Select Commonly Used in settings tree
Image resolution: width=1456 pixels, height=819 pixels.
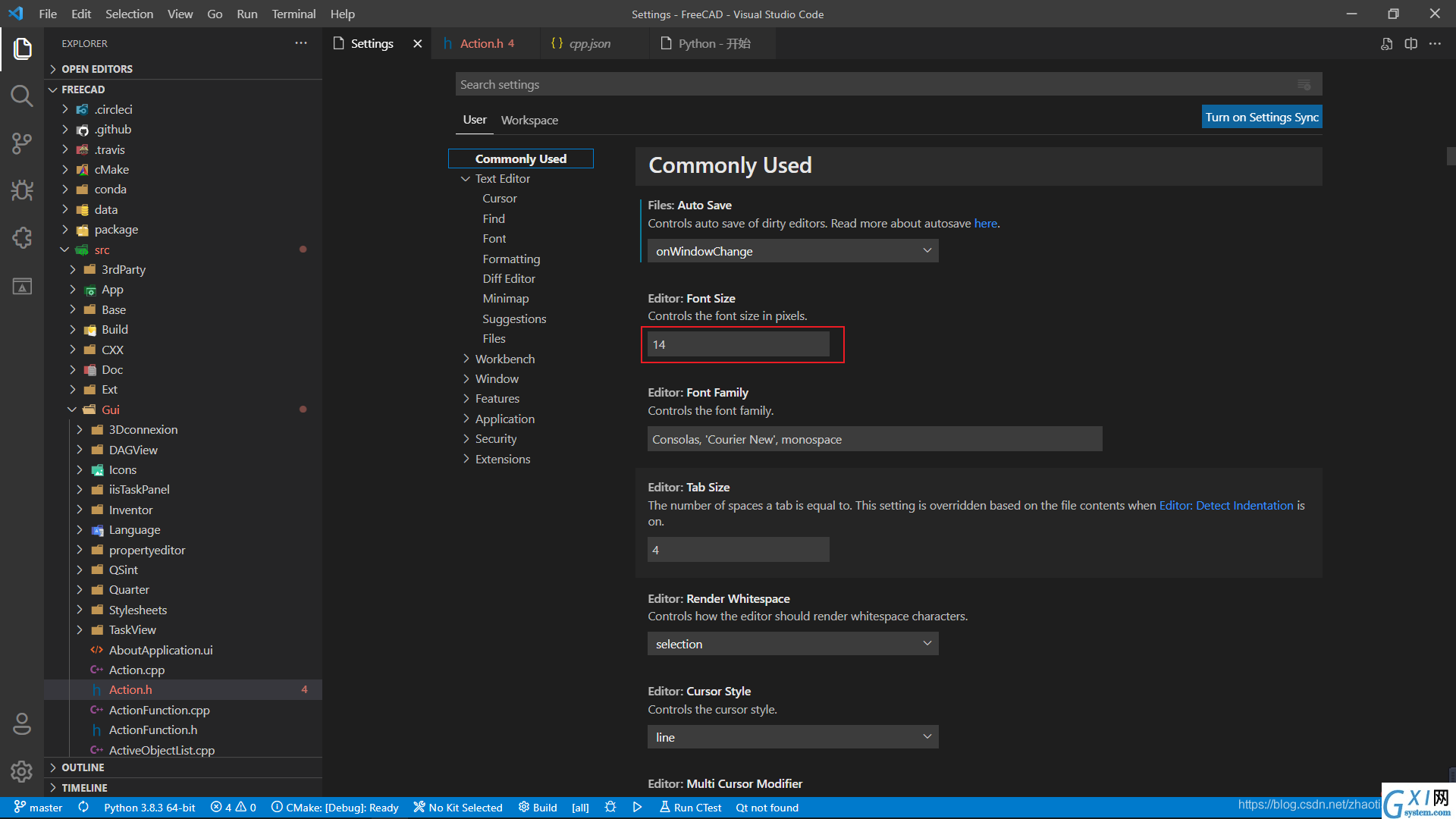coord(521,158)
